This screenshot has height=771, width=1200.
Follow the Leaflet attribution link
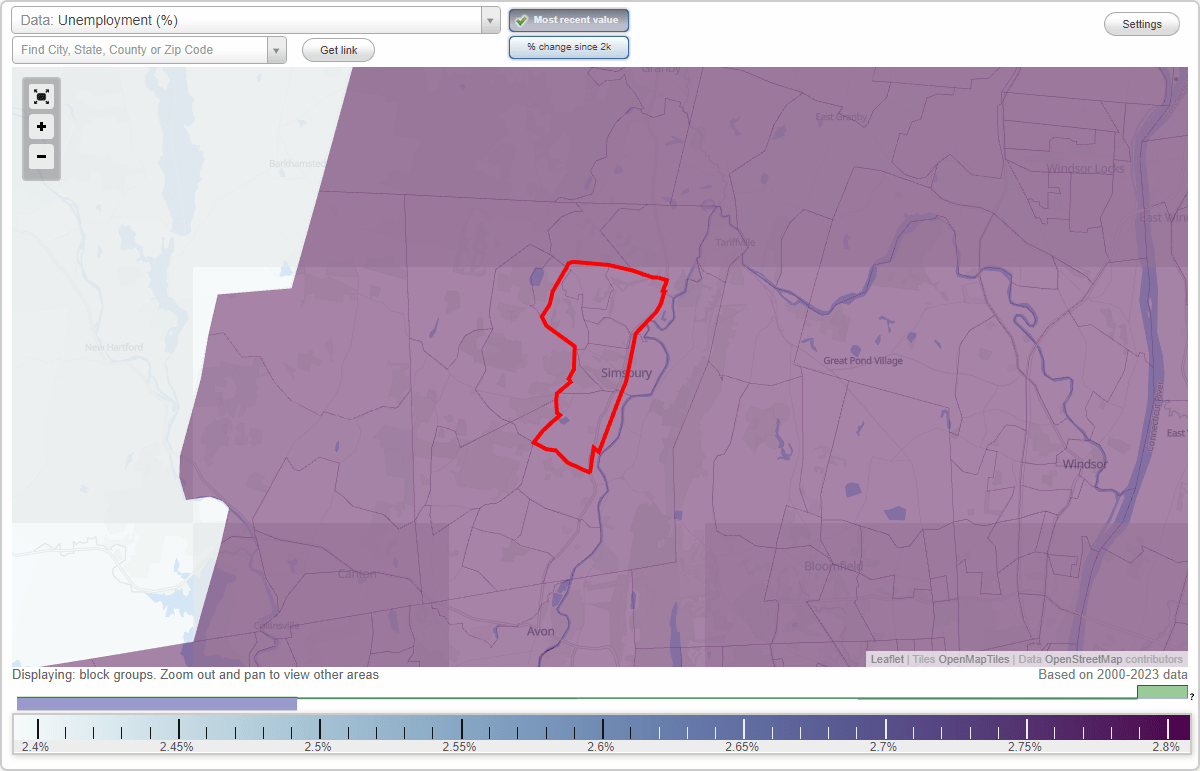pyautogui.click(x=886, y=659)
